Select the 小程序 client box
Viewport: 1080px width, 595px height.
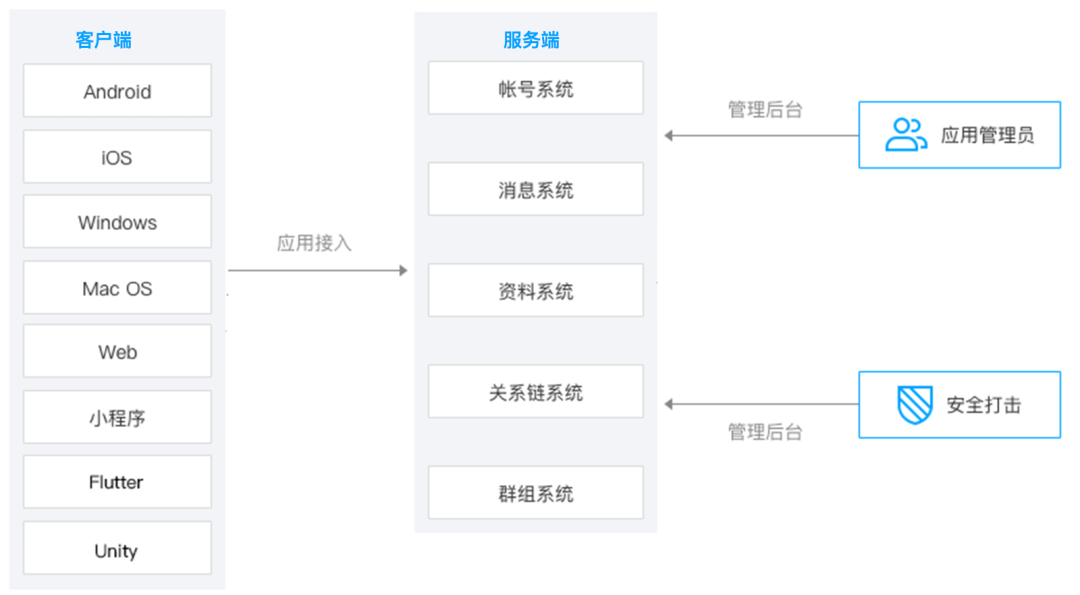tap(117, 417)
